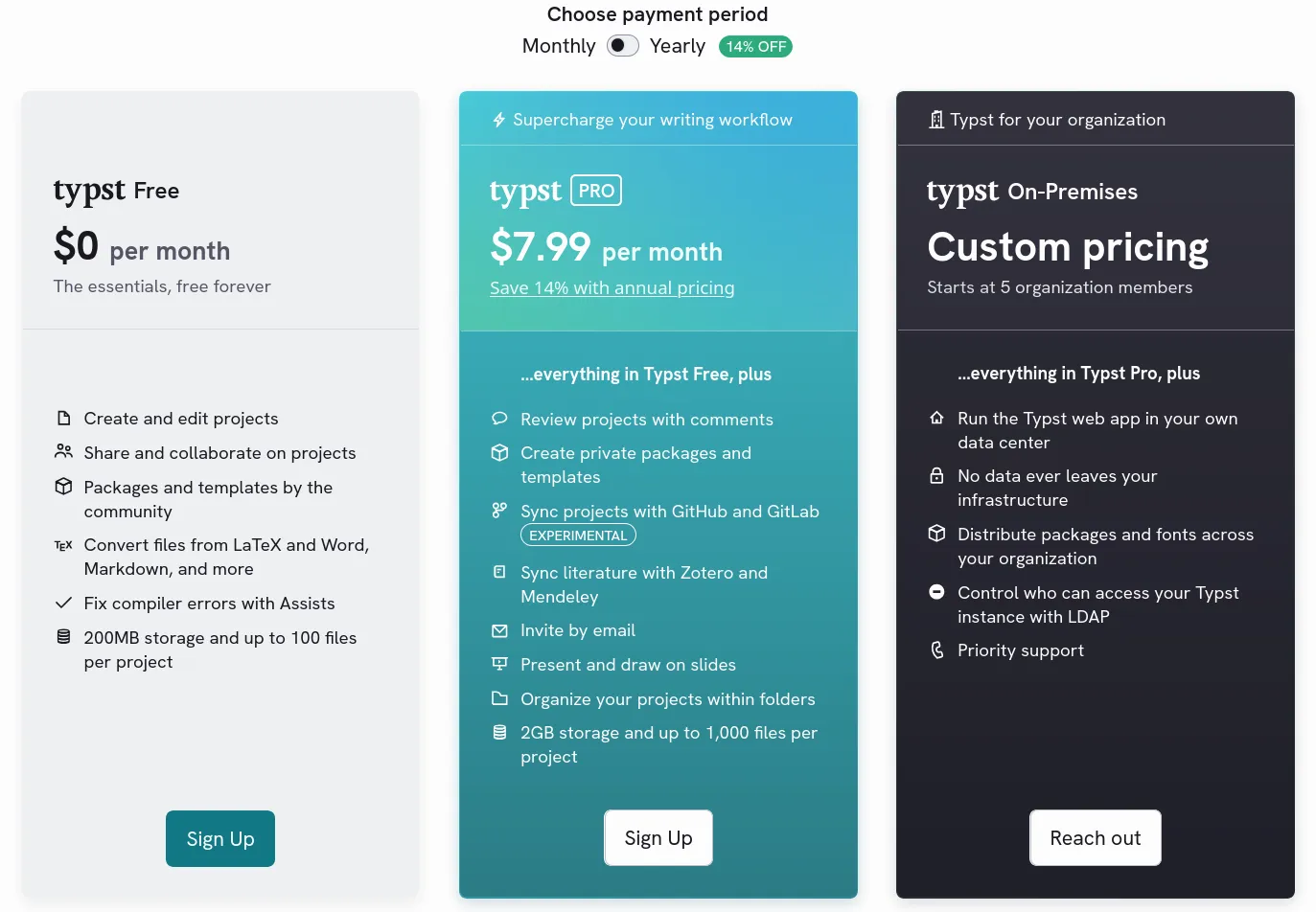Click 'Organize your projects within folders' text
Viewport: 1316px width, 912px height.
pos(668,699)
